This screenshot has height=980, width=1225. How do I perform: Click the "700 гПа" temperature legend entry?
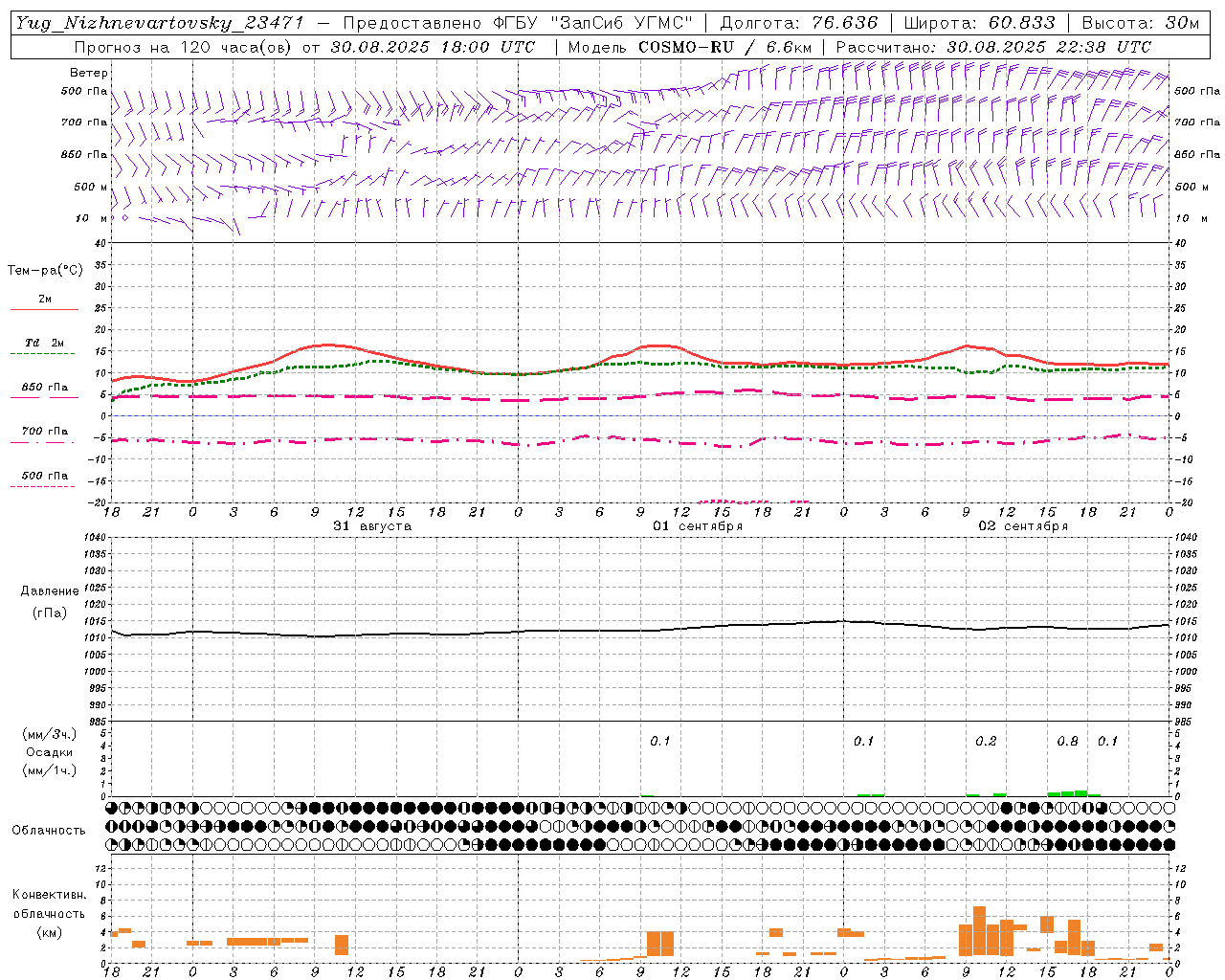(x=44, y=432)
